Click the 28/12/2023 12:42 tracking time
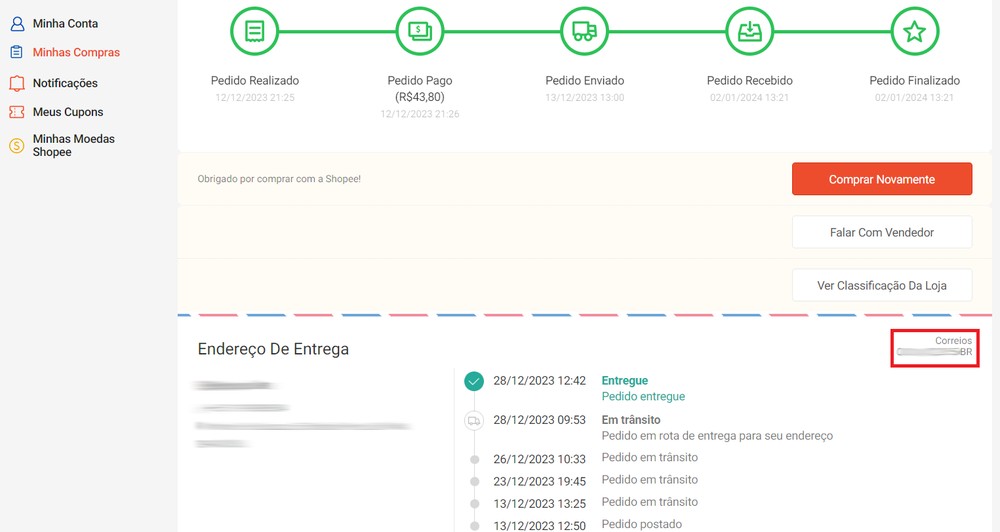Screen dimensions: 1000x532 click(540, 381)
